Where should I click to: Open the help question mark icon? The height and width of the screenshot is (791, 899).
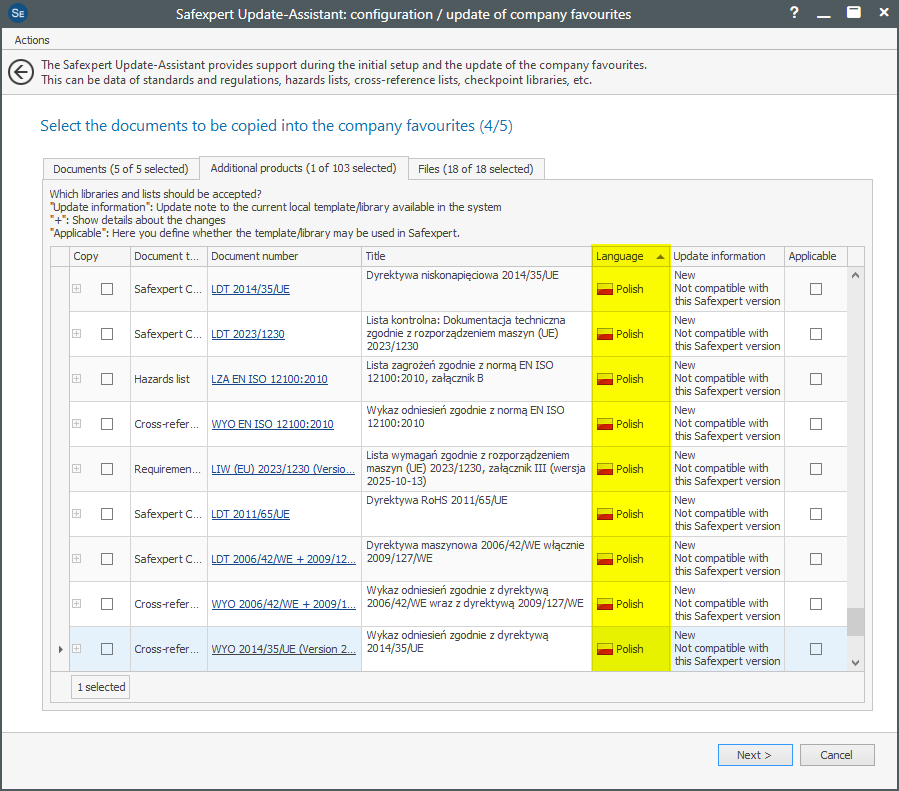(793, 13)
